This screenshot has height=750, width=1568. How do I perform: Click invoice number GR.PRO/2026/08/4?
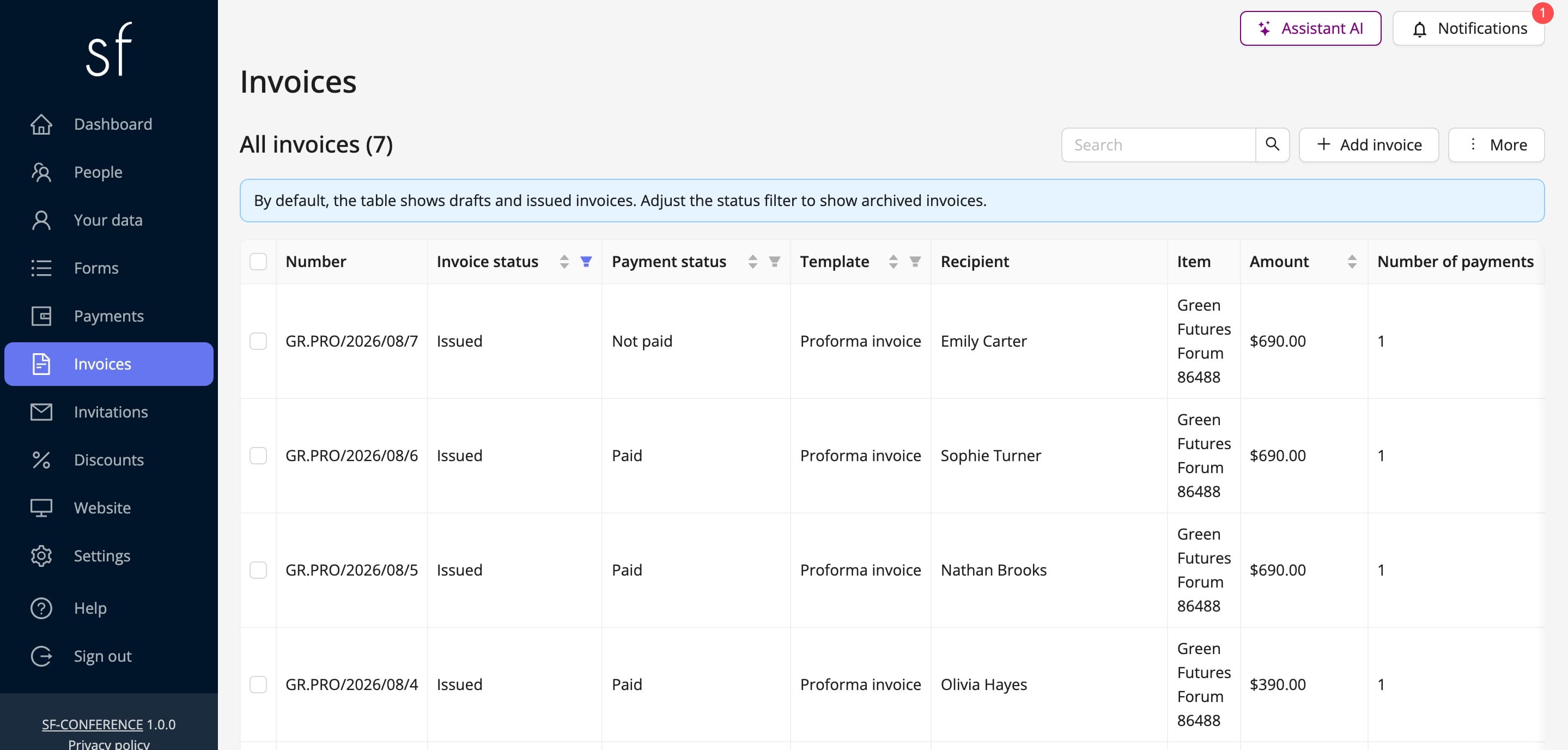tap(351, 684)
